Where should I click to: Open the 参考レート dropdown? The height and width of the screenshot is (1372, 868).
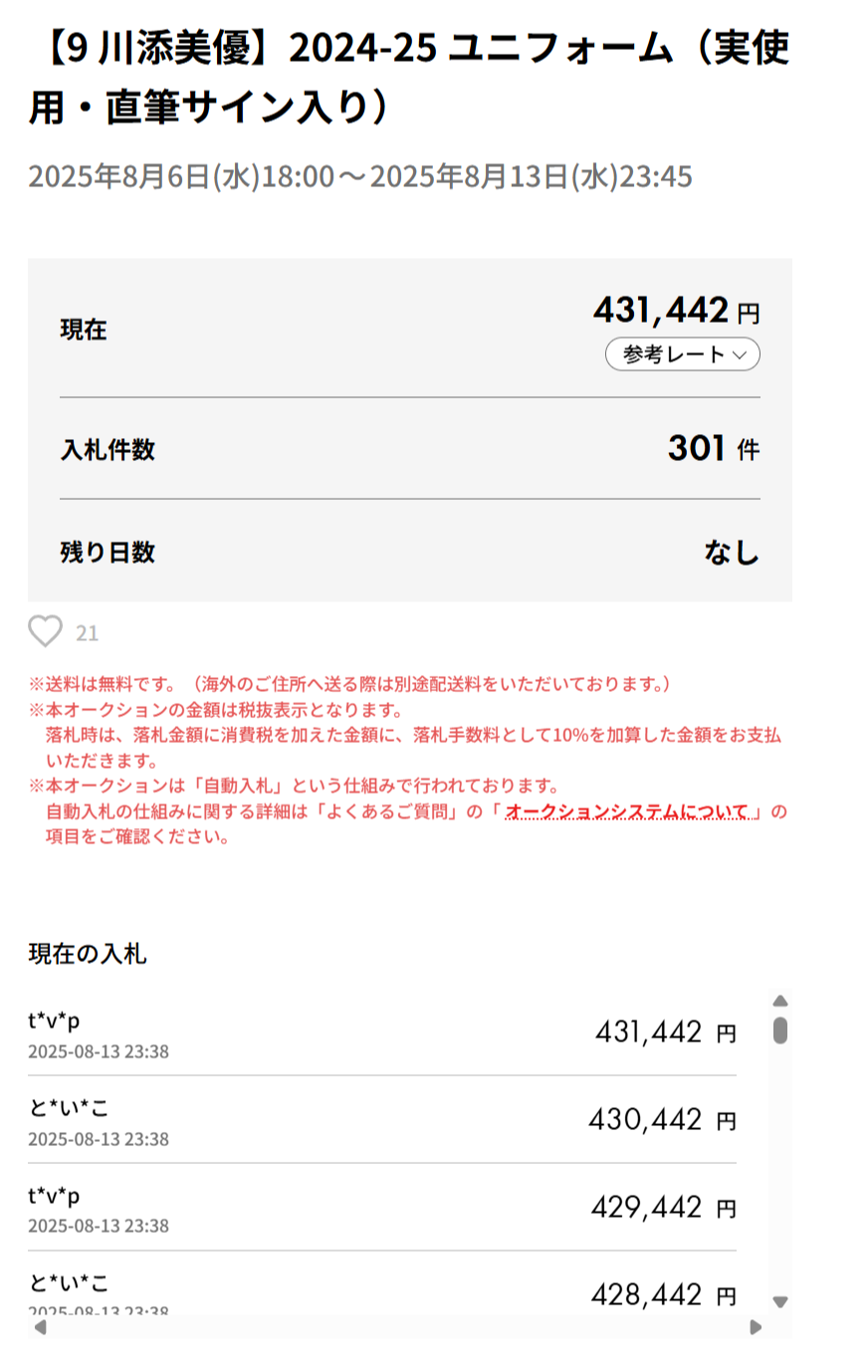click(x=672, y=354)
